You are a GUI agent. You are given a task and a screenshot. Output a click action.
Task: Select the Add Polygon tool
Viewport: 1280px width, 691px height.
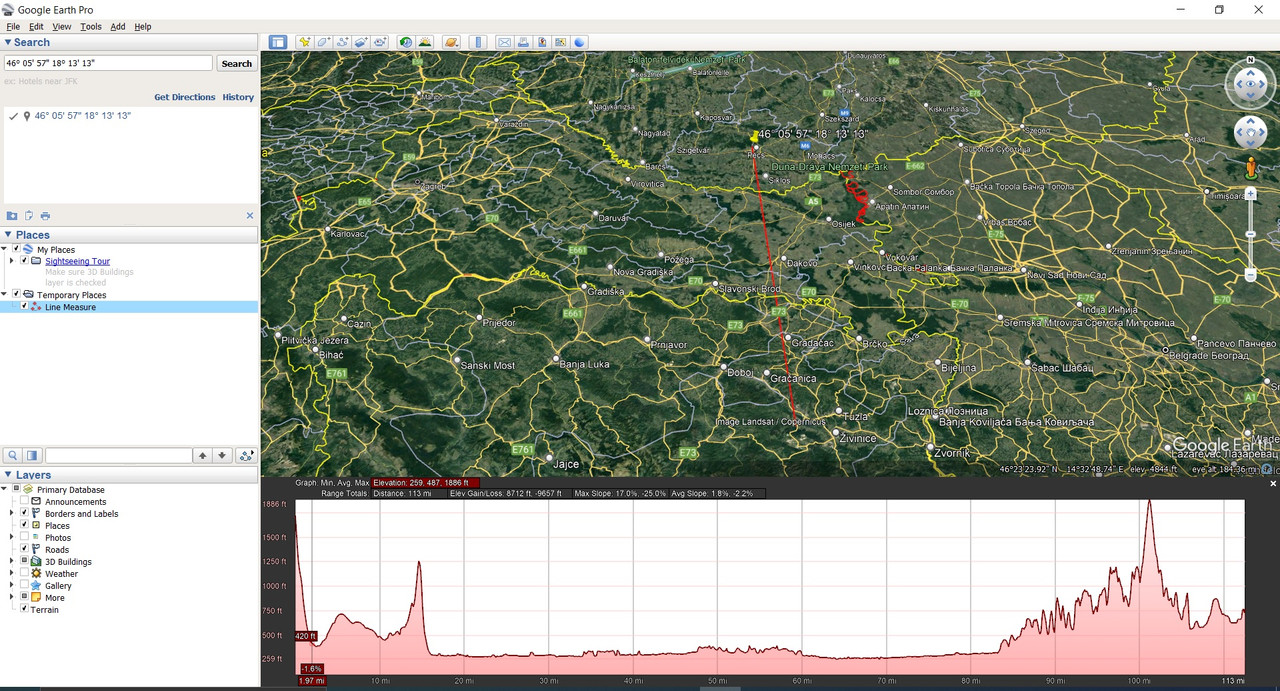324,42
